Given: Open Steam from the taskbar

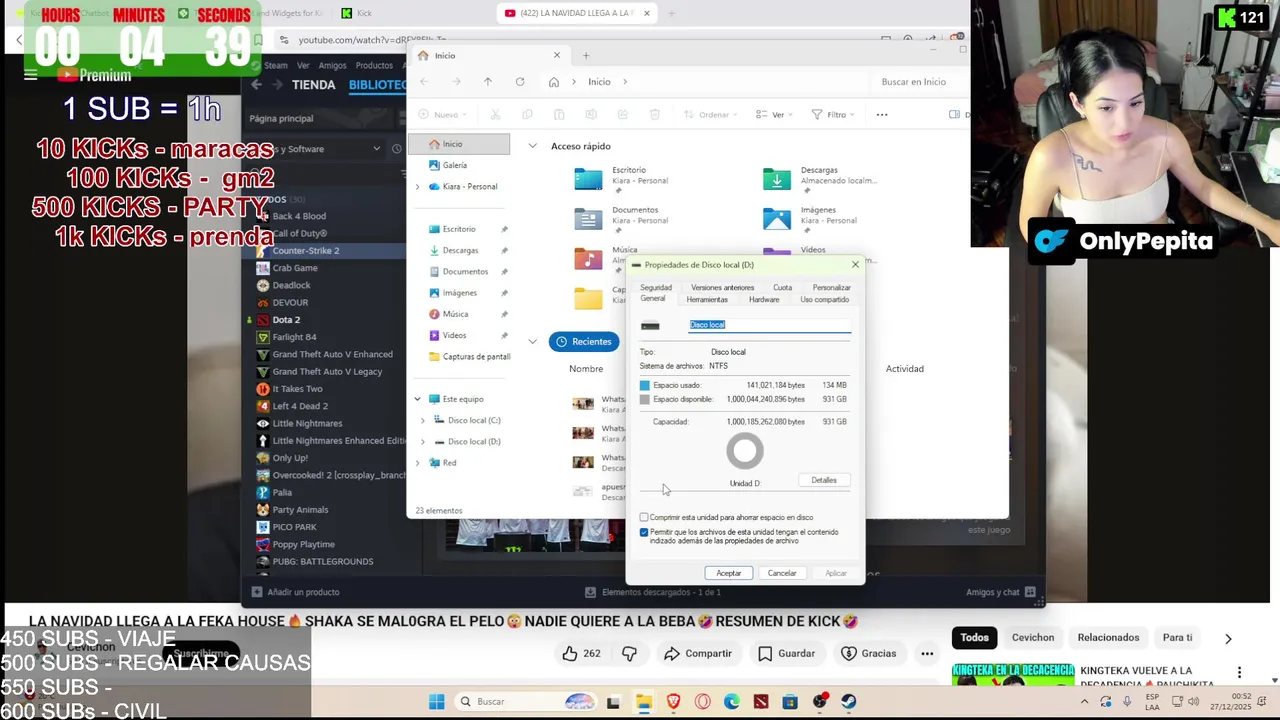Looking at the screenshot, I should (x=849, y=701).
